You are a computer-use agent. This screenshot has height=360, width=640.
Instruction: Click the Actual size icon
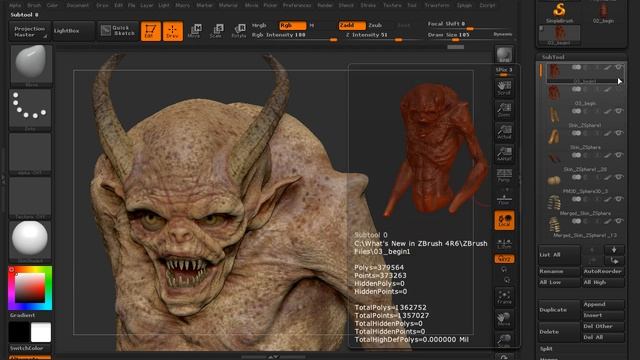504,132
